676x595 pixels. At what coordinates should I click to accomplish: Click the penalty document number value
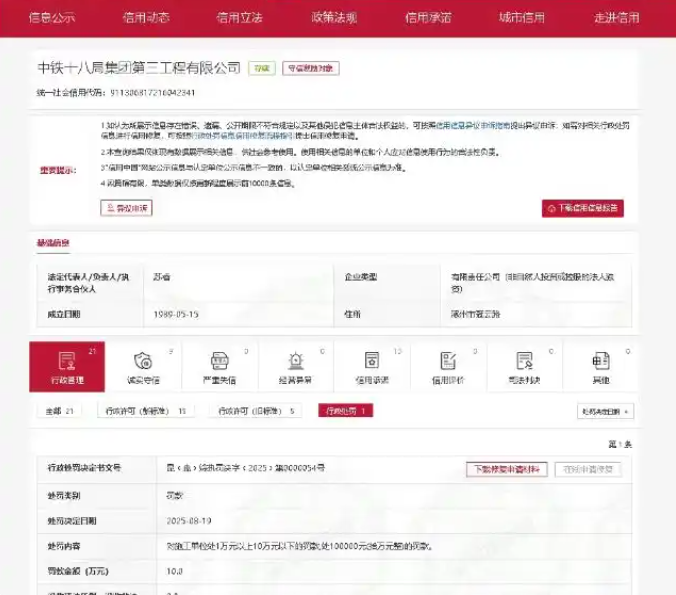pyautogui.click(x=246, y=468)
